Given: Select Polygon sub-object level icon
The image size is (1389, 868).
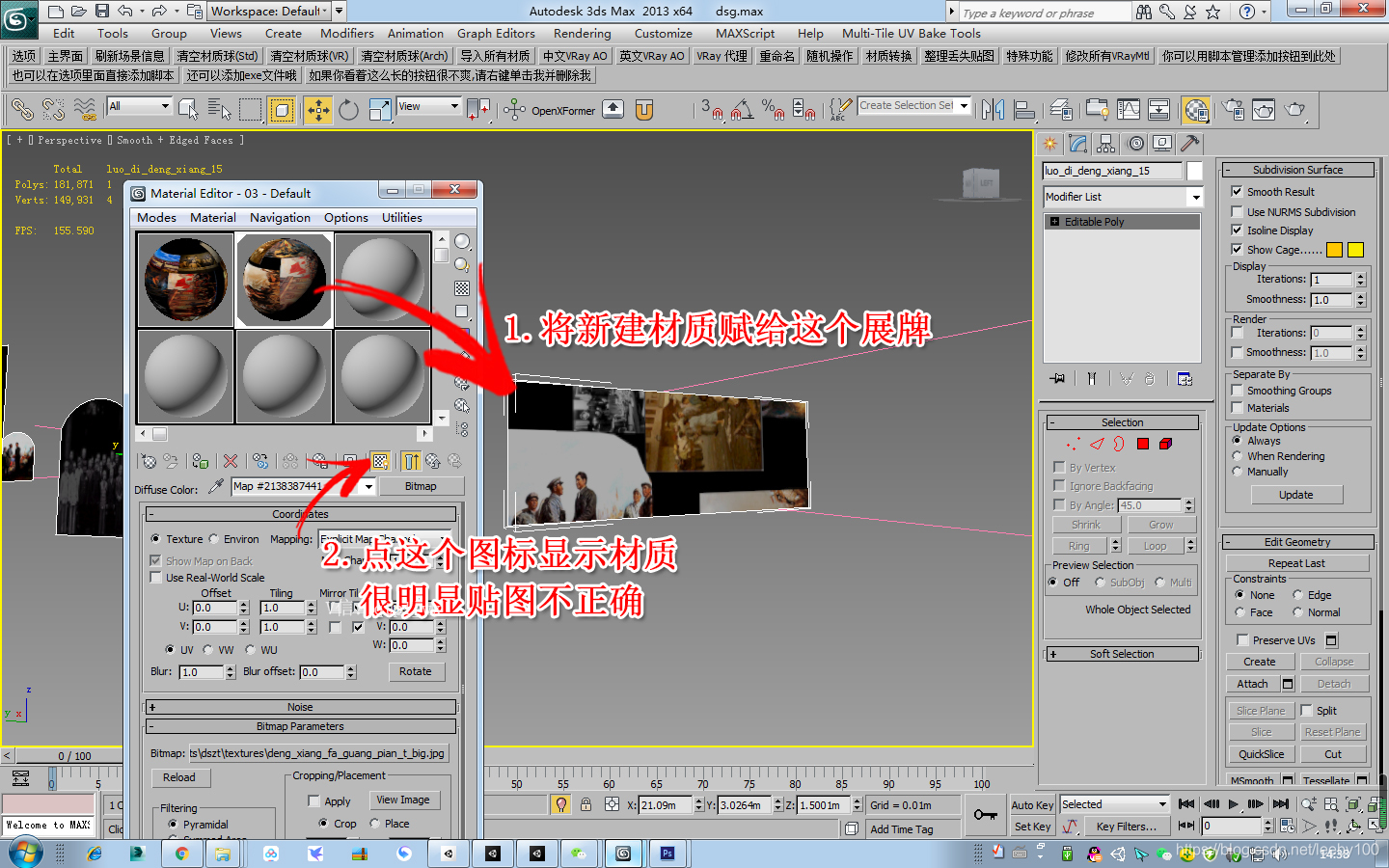Looking at the screenshot, I should point(1143,444).
